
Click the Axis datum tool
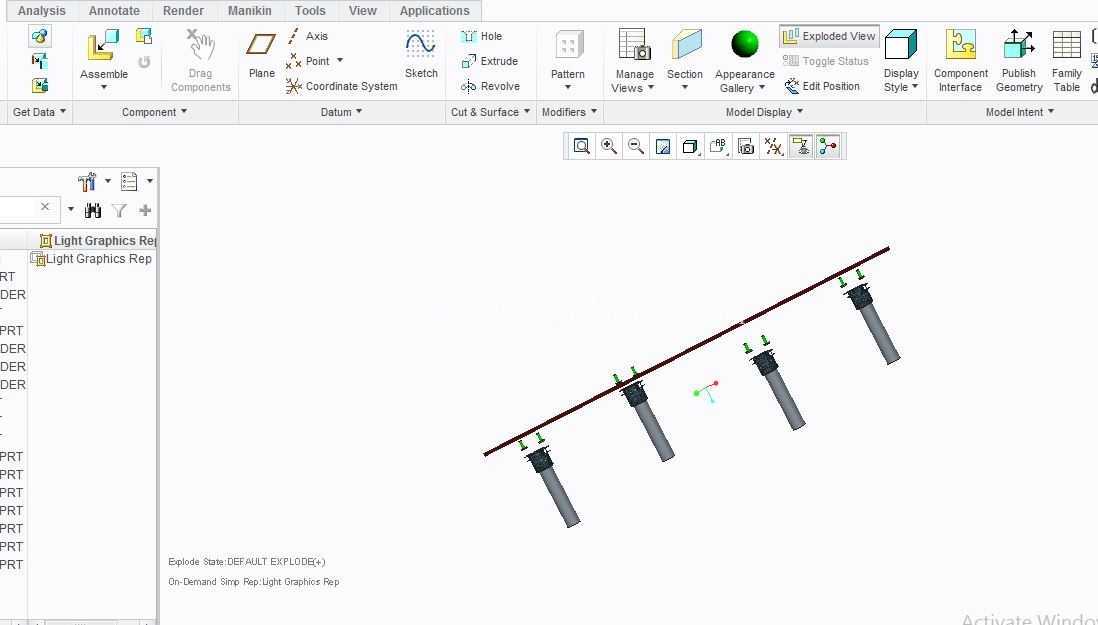pyautogui.click(x=307, y=36)
